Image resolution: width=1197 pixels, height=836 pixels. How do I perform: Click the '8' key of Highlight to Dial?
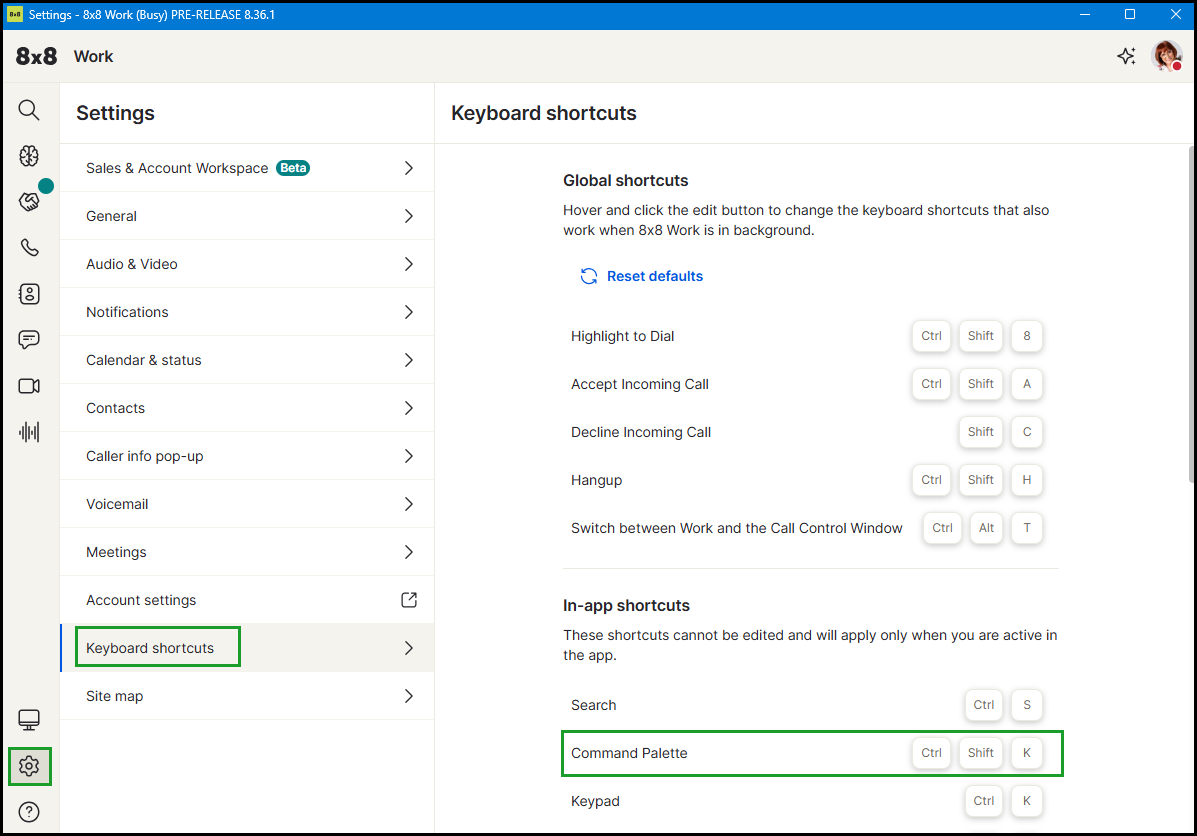(x=1027, y=336)
